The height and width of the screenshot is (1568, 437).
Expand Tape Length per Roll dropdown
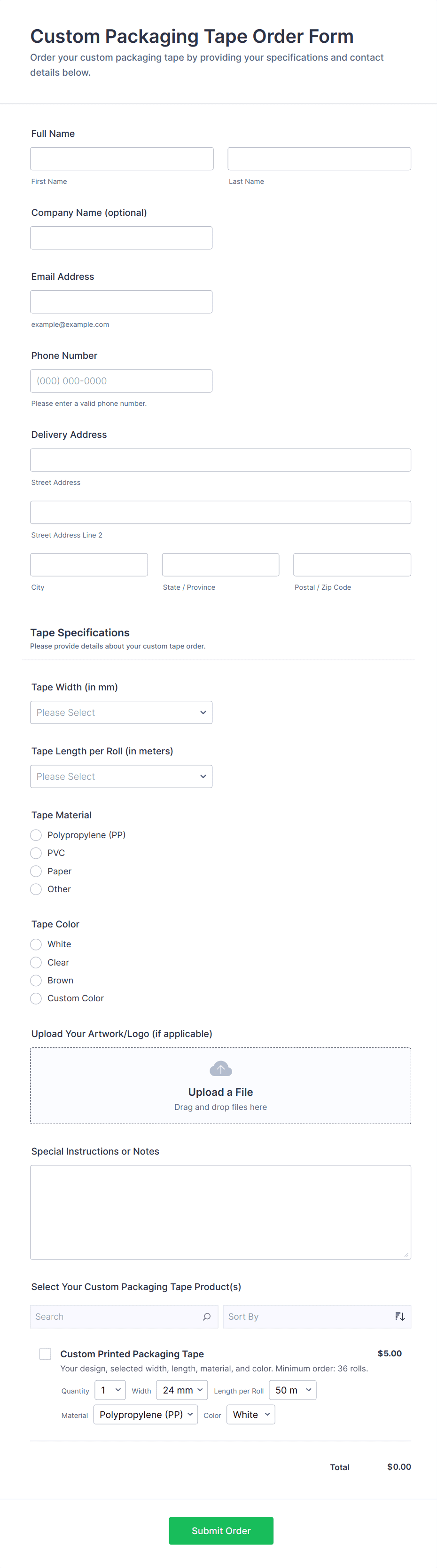(121, 776)
